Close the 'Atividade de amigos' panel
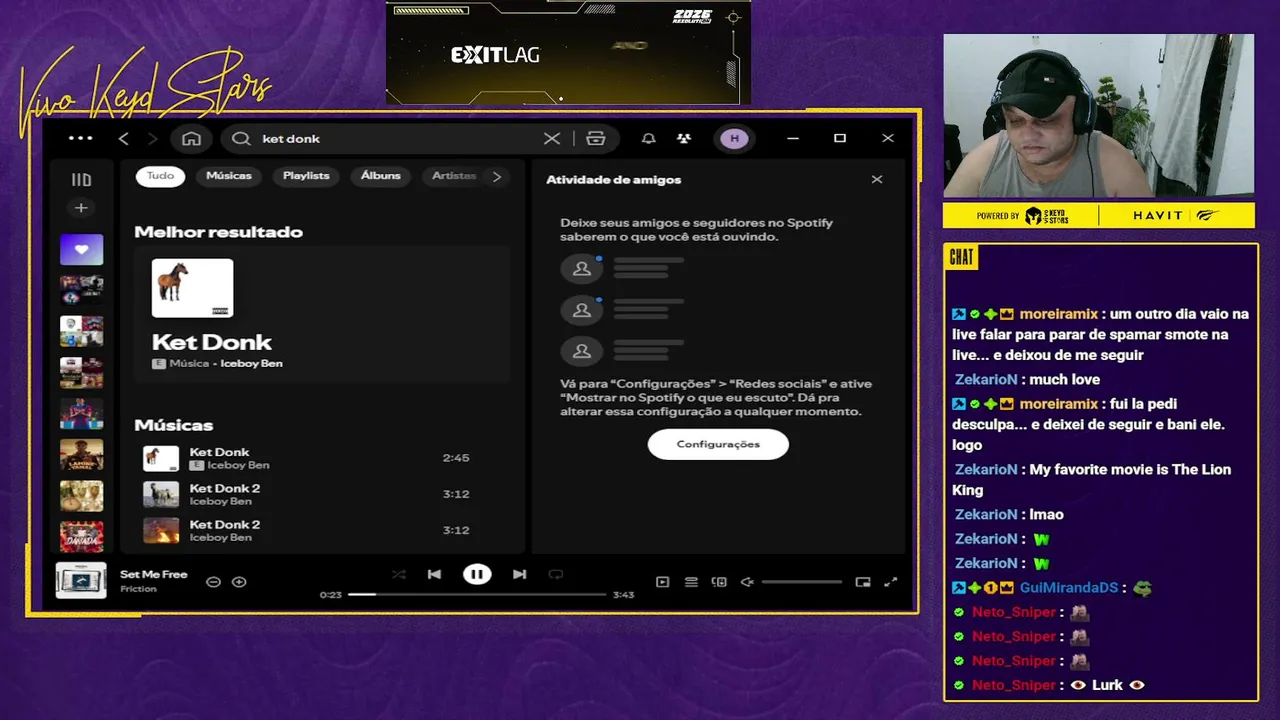 877,180
